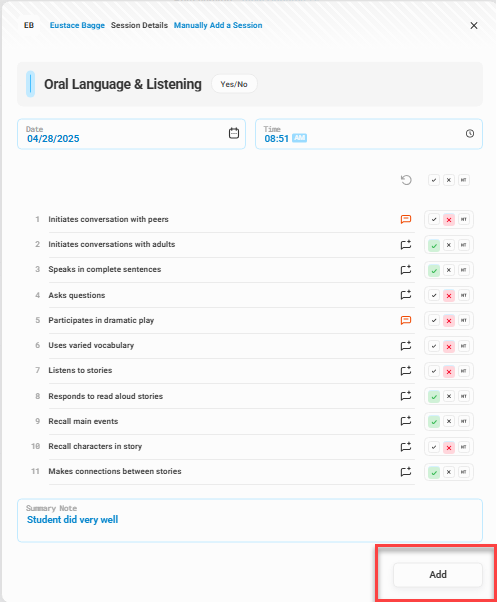The height and width of the screenshot is (602, 497).
Task: Click the reset all responses icon
Action: coord(406,180)
